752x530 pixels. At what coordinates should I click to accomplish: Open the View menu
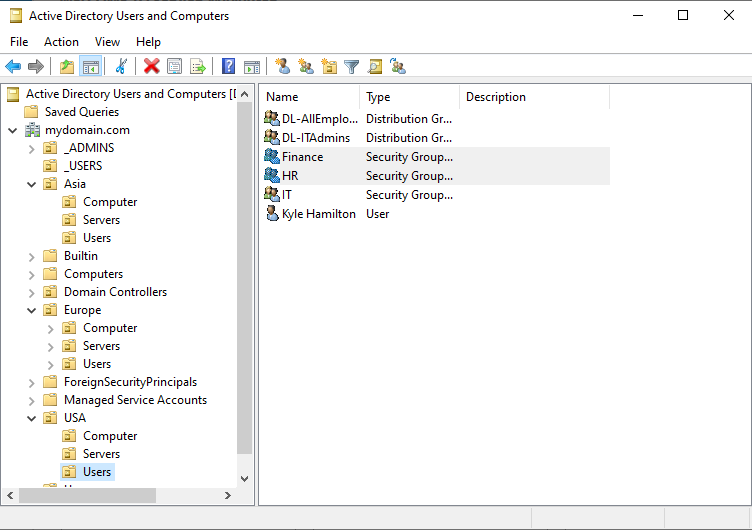pos(107,42)
